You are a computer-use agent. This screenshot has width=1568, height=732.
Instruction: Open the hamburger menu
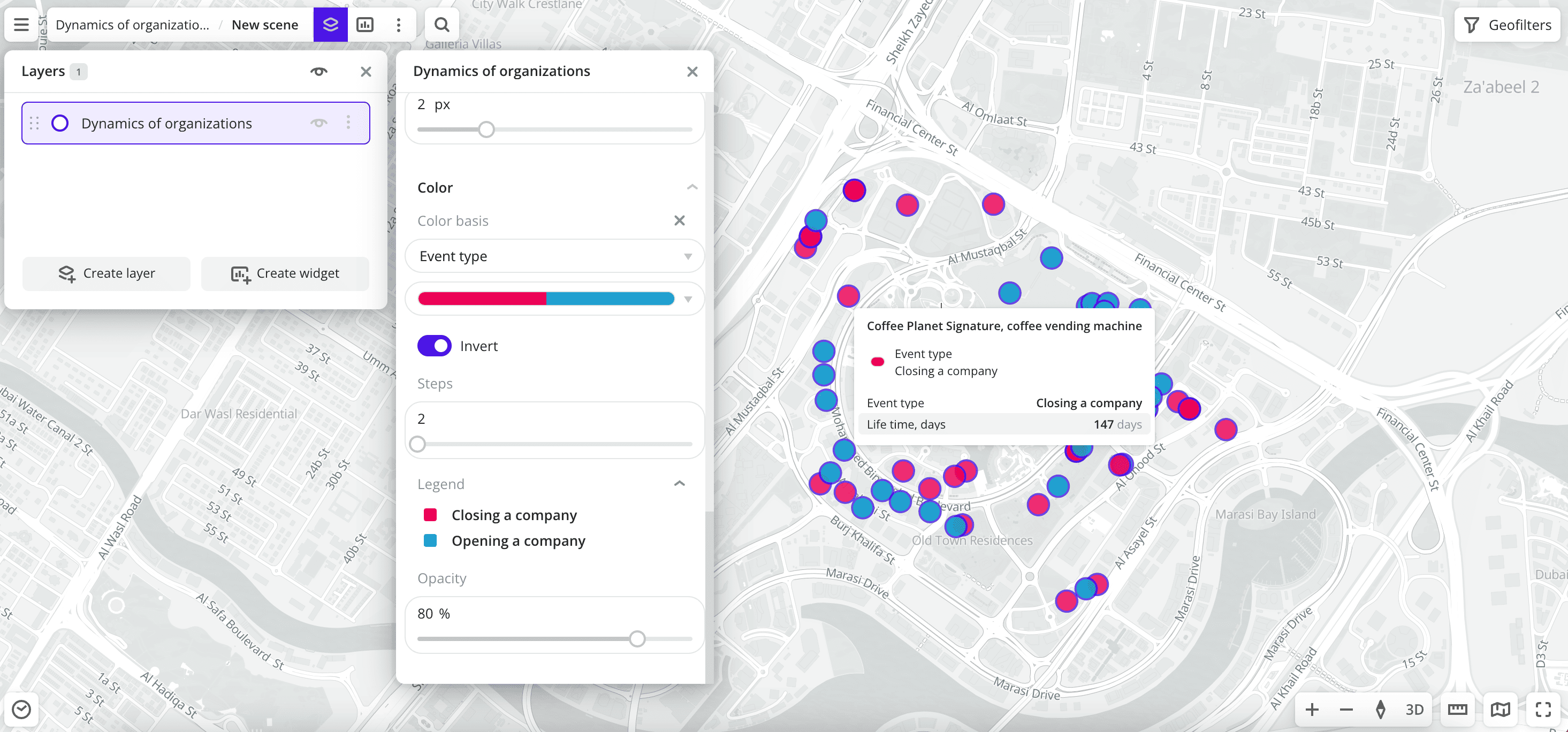20,24
